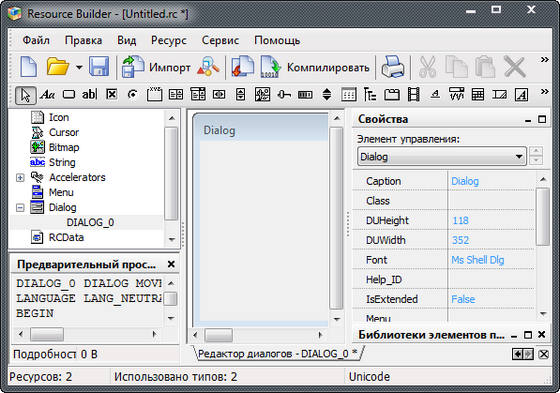
Task: Maximize the Свойства panel
Action: point(542,119)
